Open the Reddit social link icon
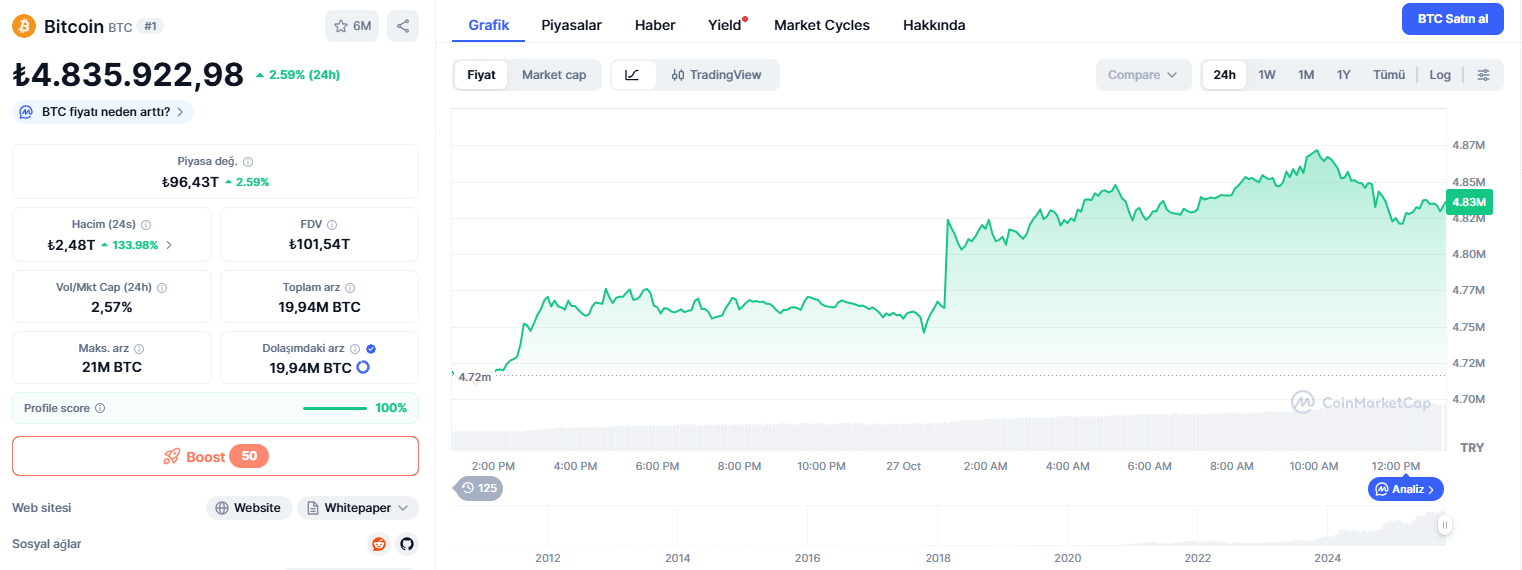The height and width of the screenshot is (570, 1522). (379, 544)
